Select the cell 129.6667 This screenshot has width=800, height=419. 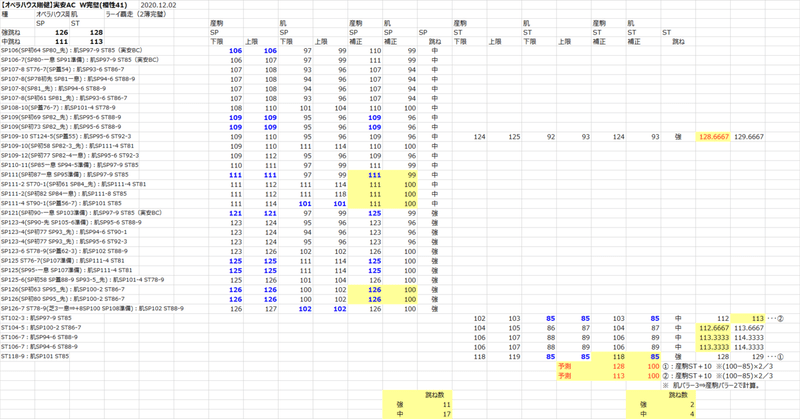coord(749,137)
